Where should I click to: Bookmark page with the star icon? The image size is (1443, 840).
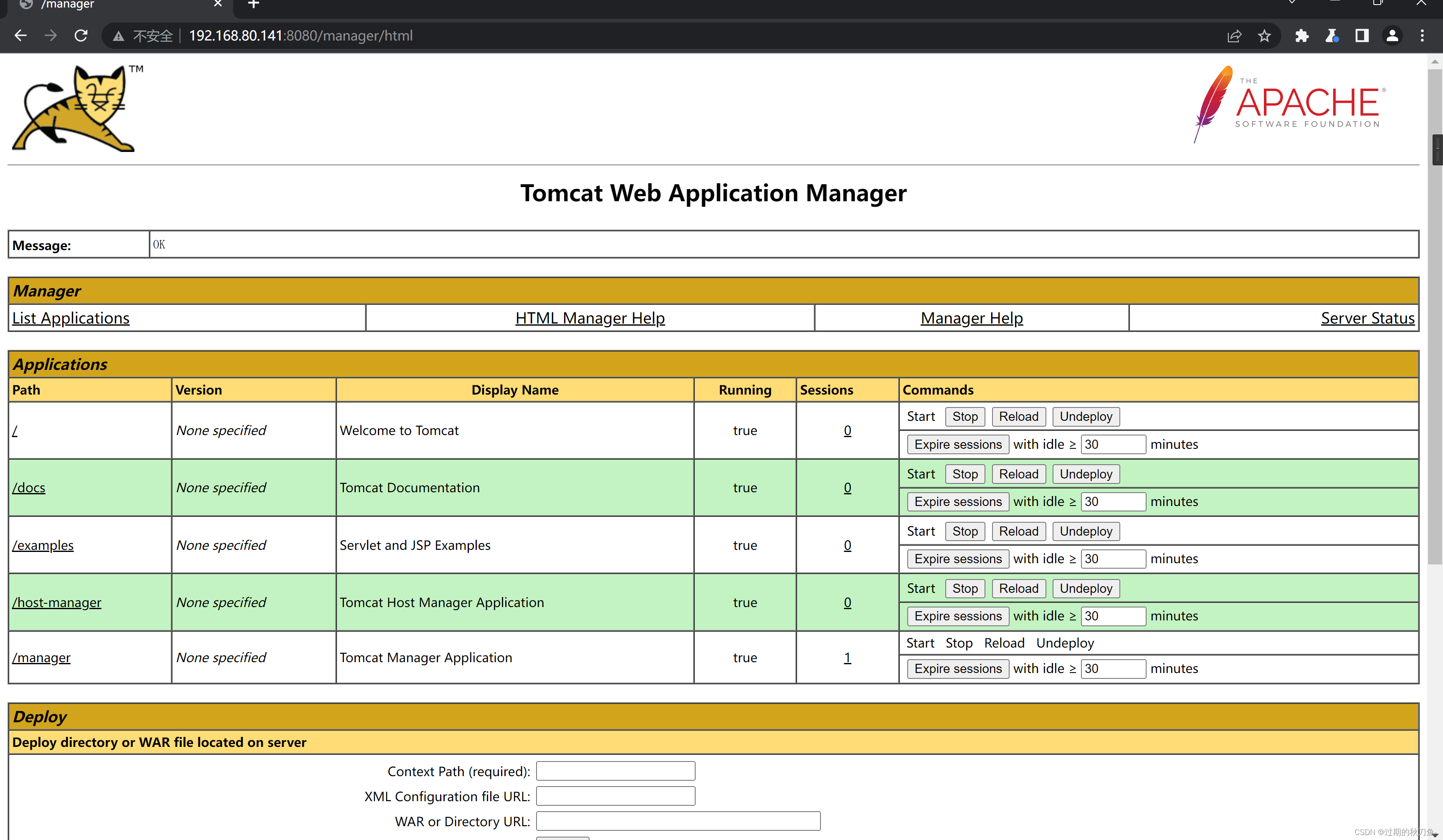pyautogui.click(x=1264, y=36)
